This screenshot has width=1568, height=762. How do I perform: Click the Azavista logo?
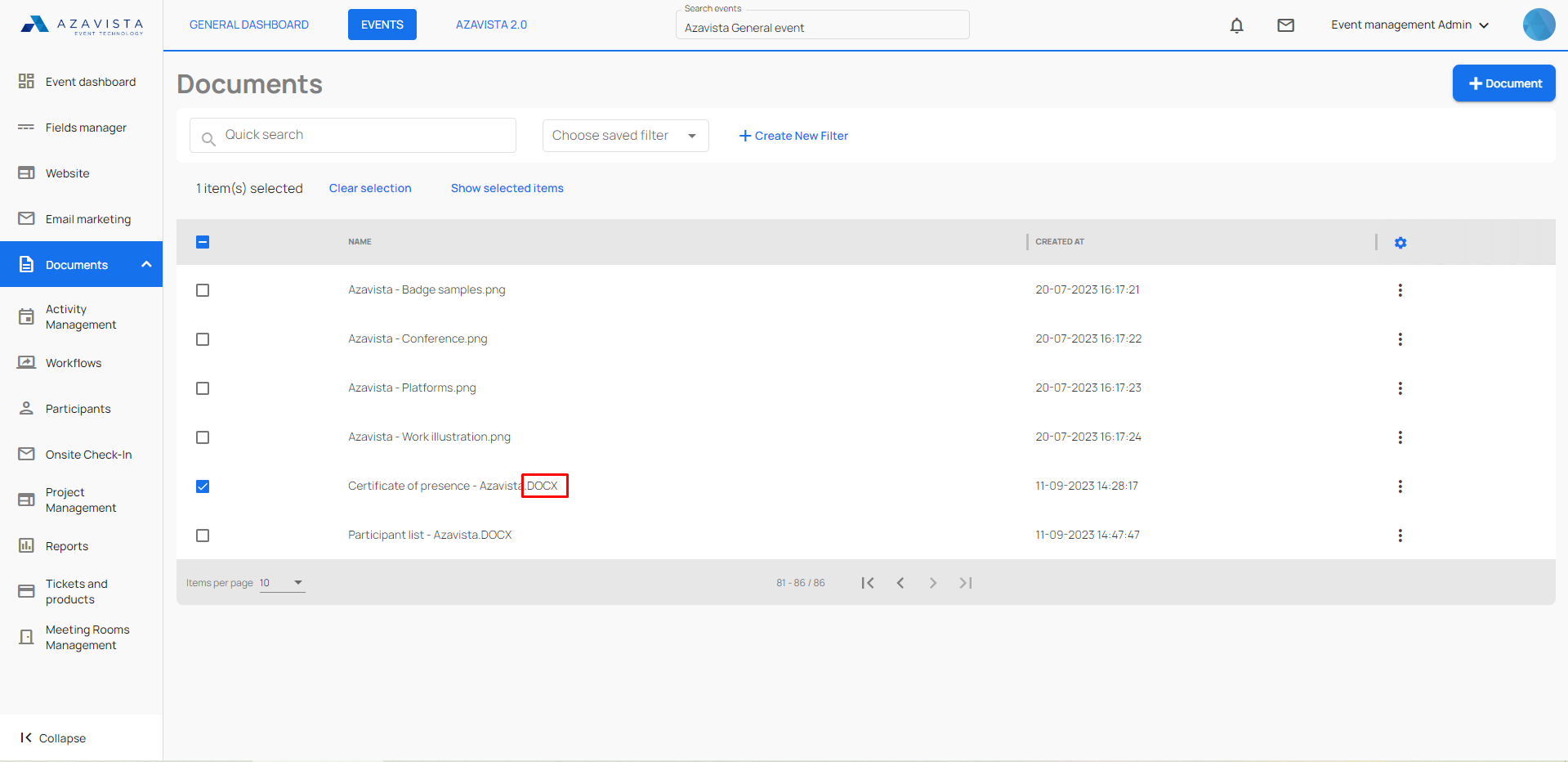point(82,25)
